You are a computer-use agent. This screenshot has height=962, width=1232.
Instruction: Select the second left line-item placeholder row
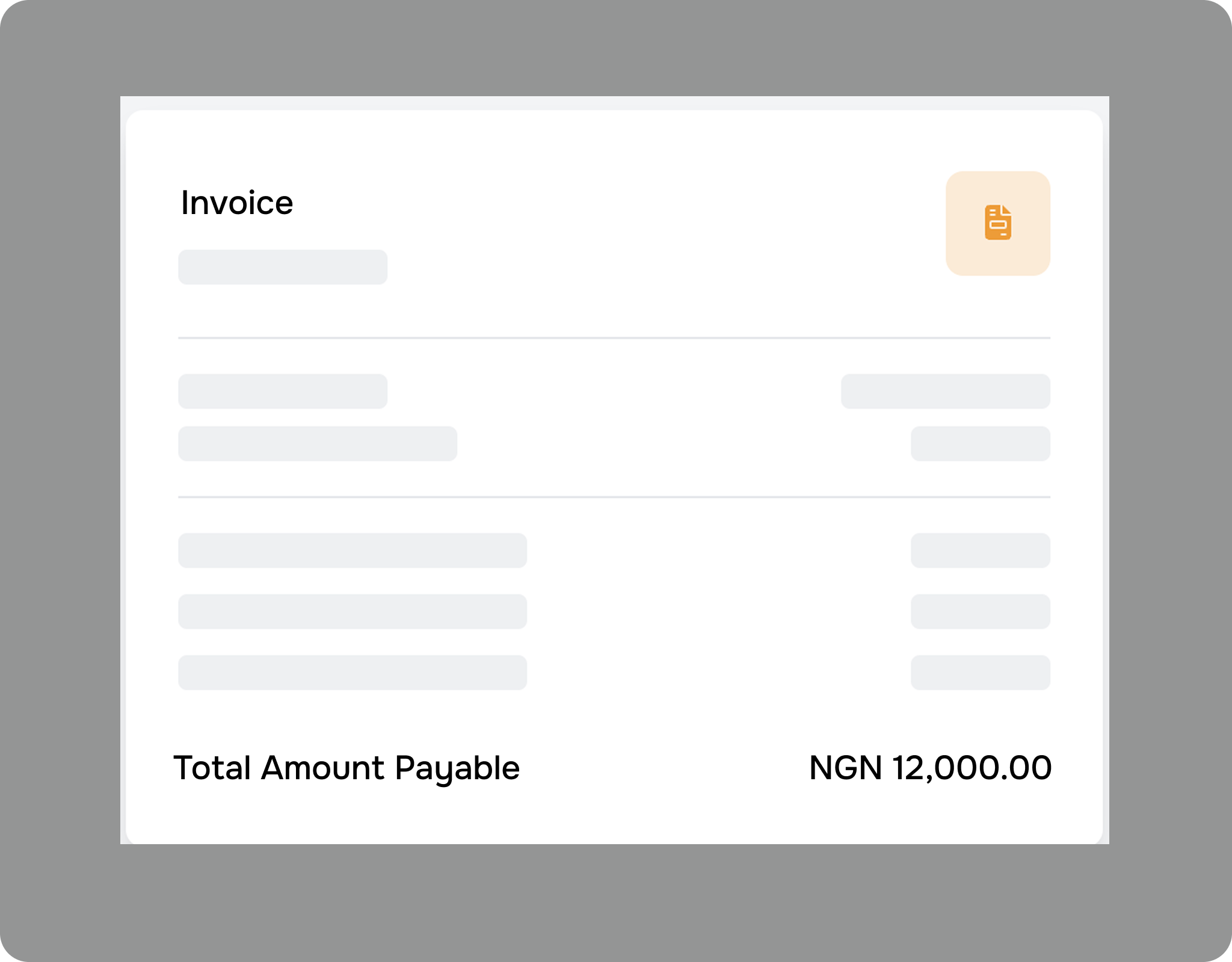click(x=353, y=611)
